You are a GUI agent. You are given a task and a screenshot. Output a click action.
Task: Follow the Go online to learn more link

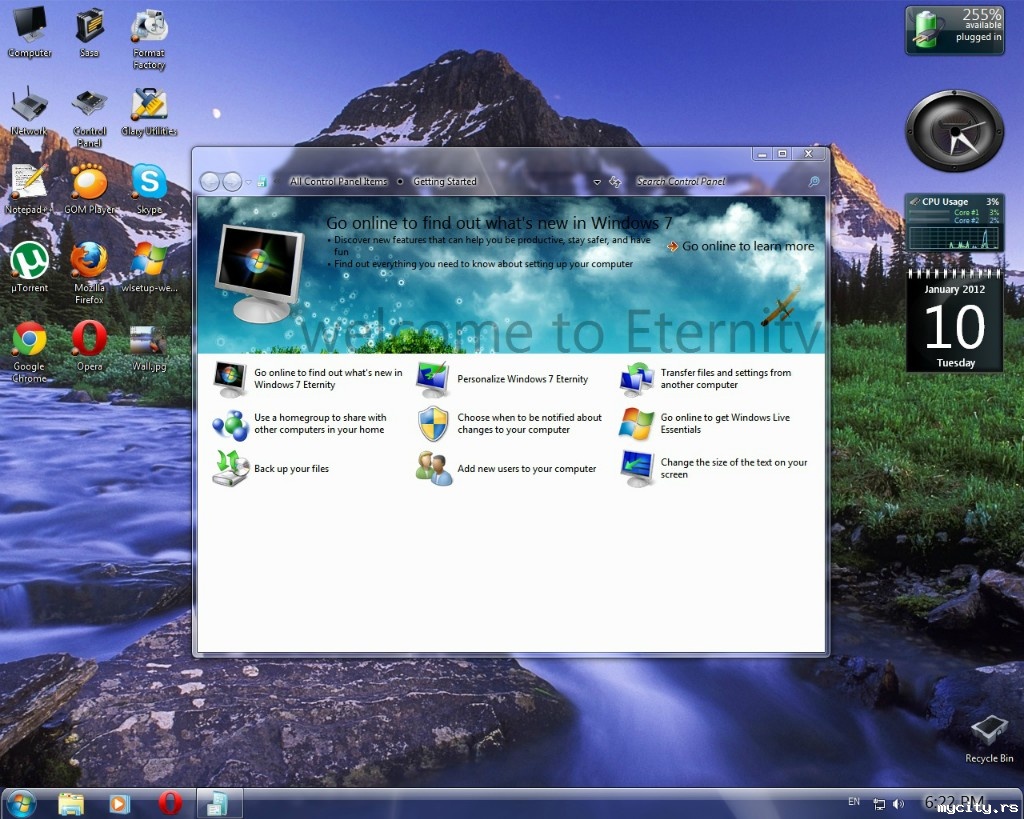[x=741, y=246]
